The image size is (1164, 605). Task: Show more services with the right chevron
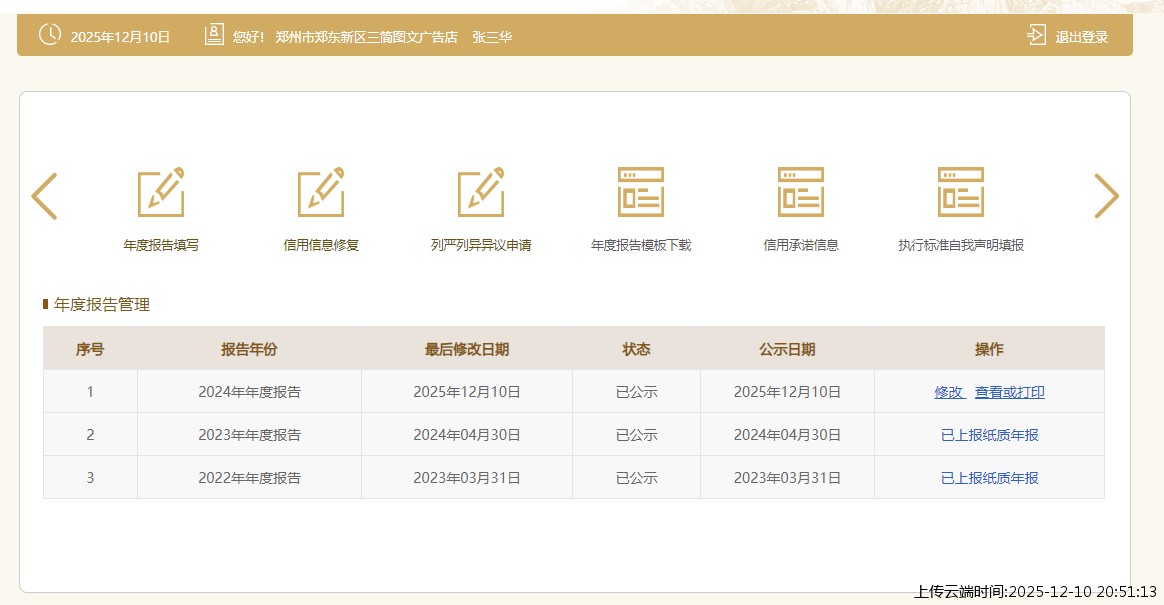click(1106, 196)
